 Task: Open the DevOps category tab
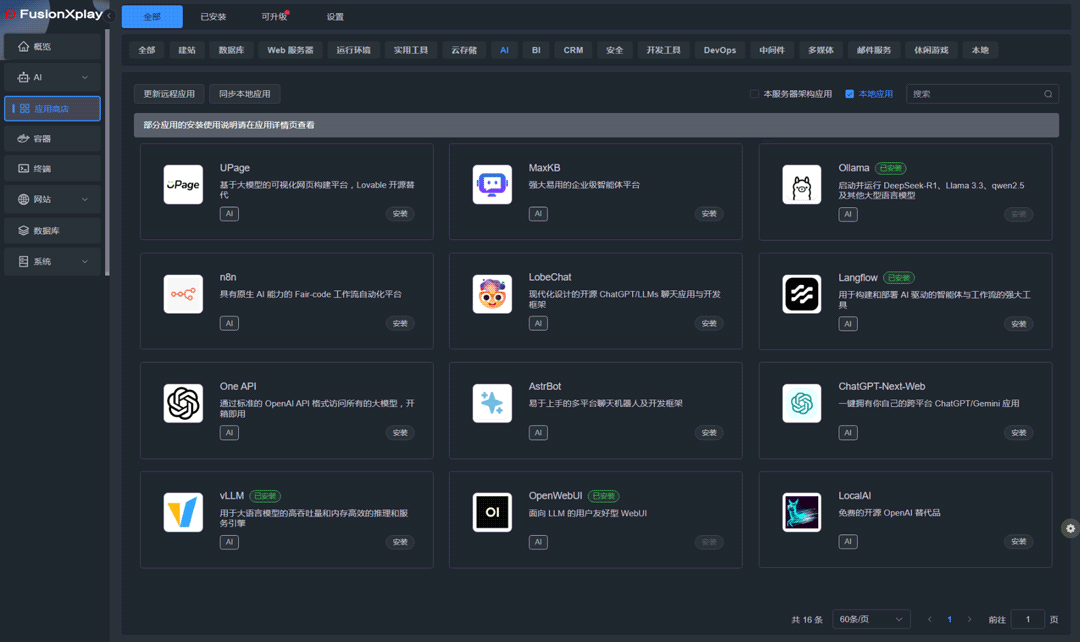pyautogui.click(x=719, y=48)
